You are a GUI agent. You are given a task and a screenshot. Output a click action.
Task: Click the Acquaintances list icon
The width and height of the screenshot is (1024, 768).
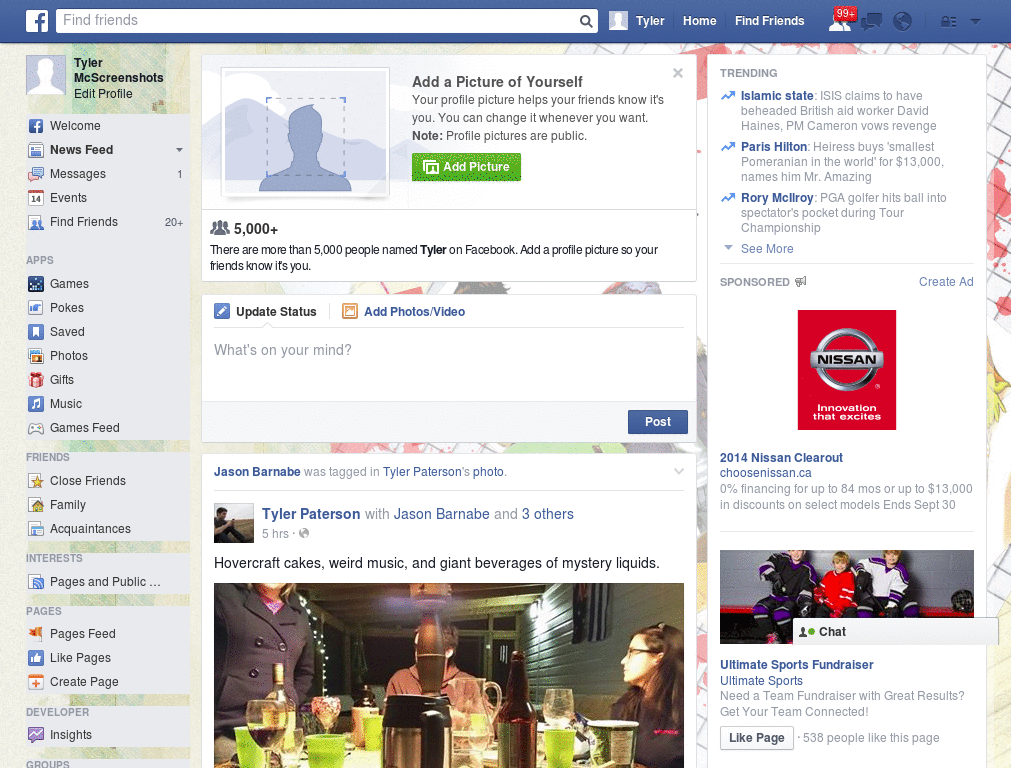(36, 529)
